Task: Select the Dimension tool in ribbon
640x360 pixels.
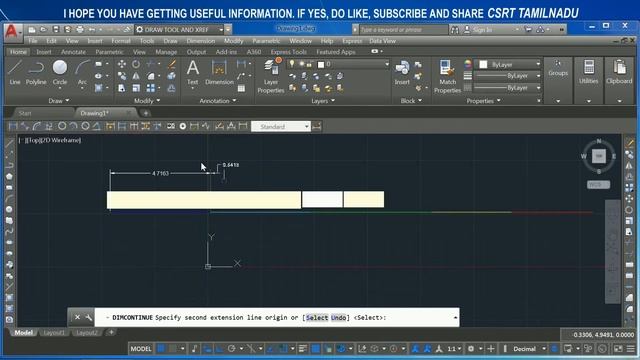Action: coord(219,72)
